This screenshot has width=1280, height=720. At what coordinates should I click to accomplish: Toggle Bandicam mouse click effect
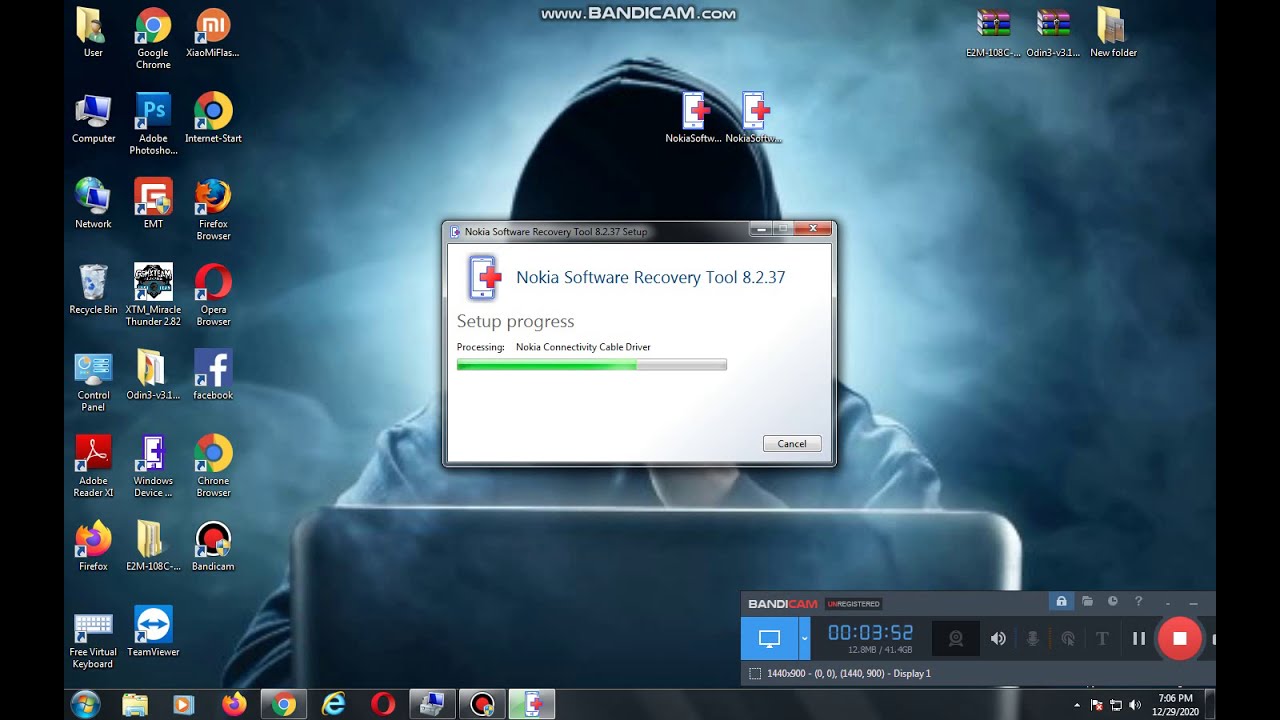pyautogui.click(x=1068, y=638)
